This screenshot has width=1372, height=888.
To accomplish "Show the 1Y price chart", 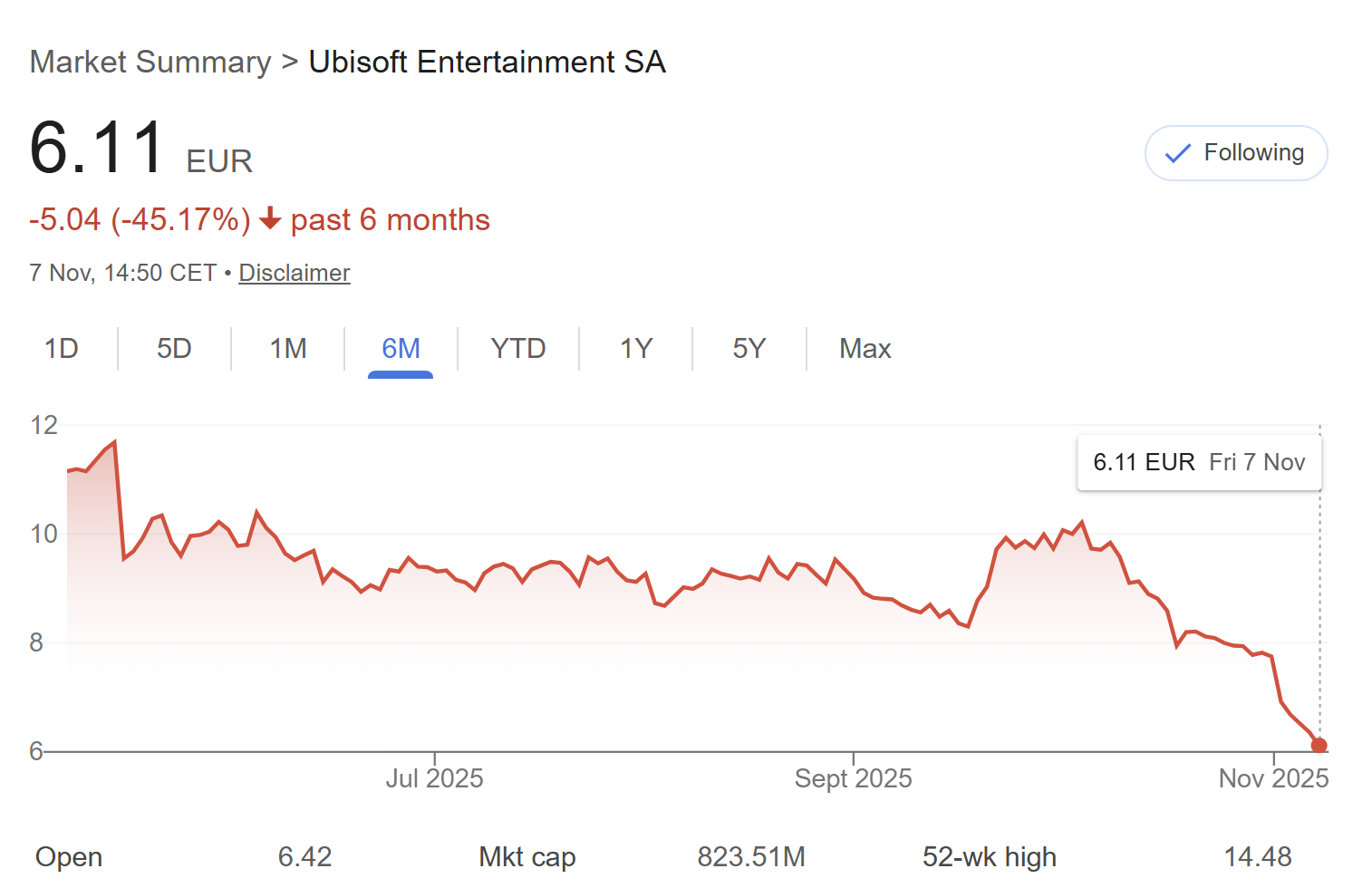I will pos(636,349).
